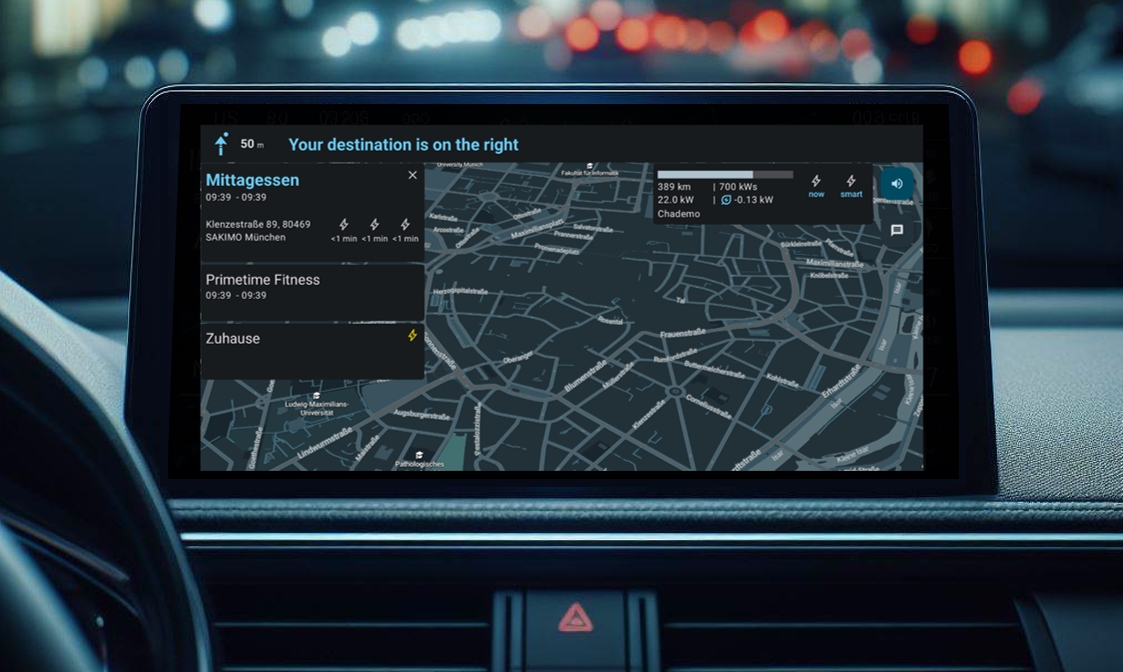Image resolution: width=1123 pixels, height=672 pixels.
Task: Tap 'Promenadeplatz' label on the map
Action: (556, 249)
